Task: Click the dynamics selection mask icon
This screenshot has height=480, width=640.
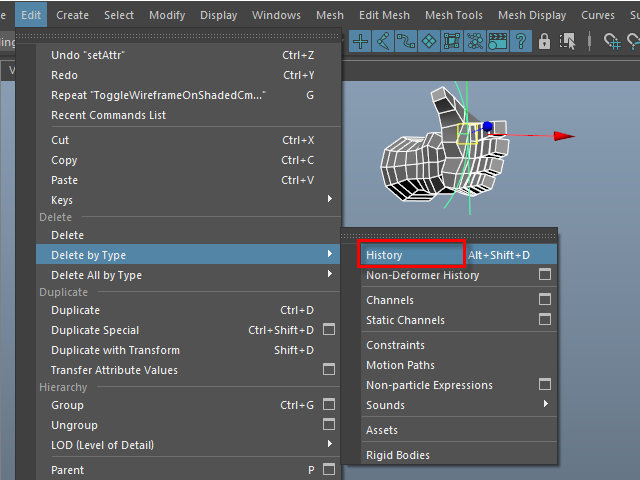Action: 474,41
